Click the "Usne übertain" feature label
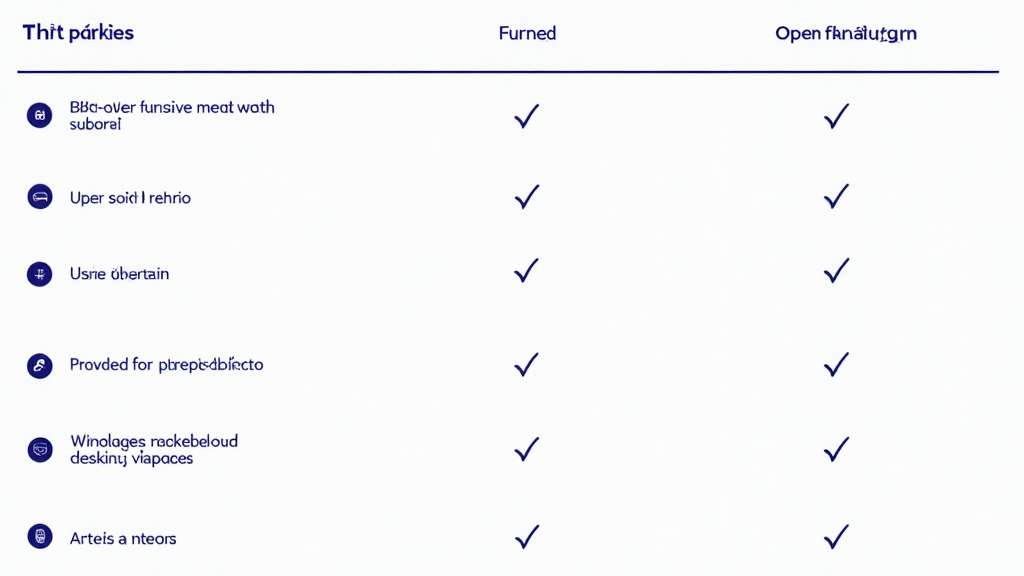 coord(119,273)
